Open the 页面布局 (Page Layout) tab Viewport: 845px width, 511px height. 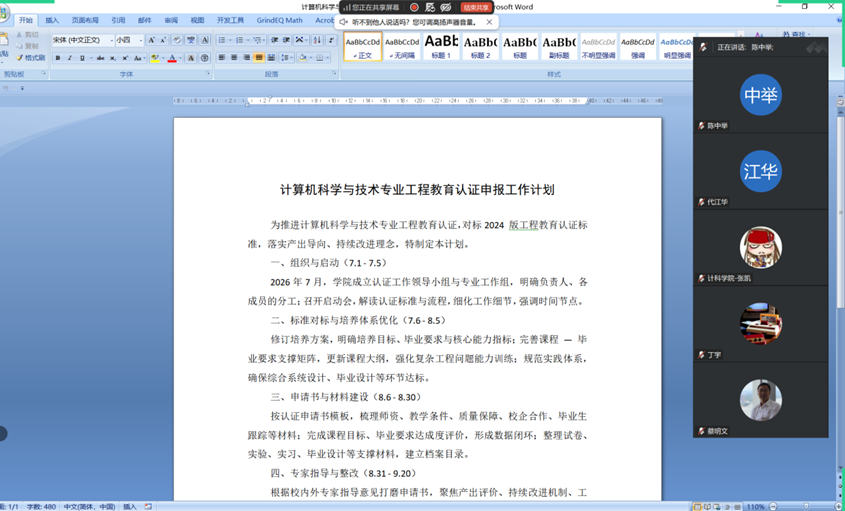coord(85,20)
